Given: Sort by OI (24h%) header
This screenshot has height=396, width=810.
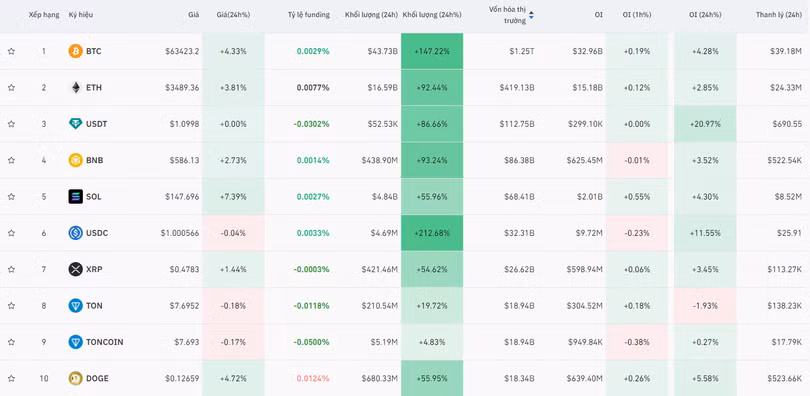Looking at the screenshot, I should pos(705,15).
